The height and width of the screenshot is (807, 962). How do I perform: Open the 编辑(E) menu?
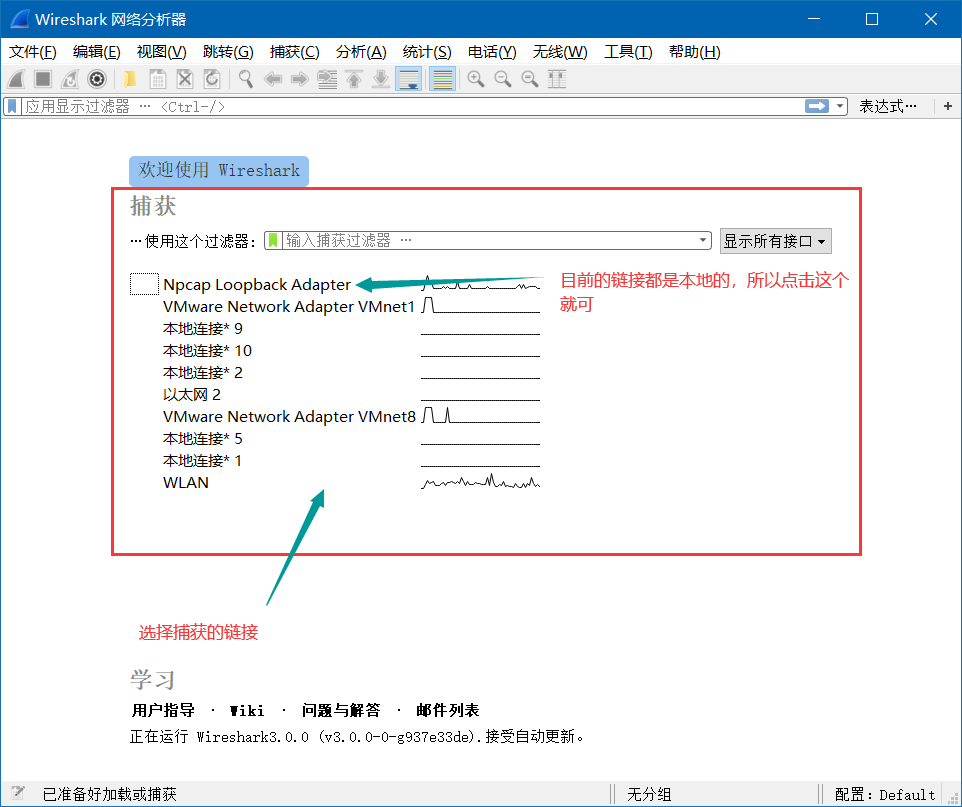point(96,52)
